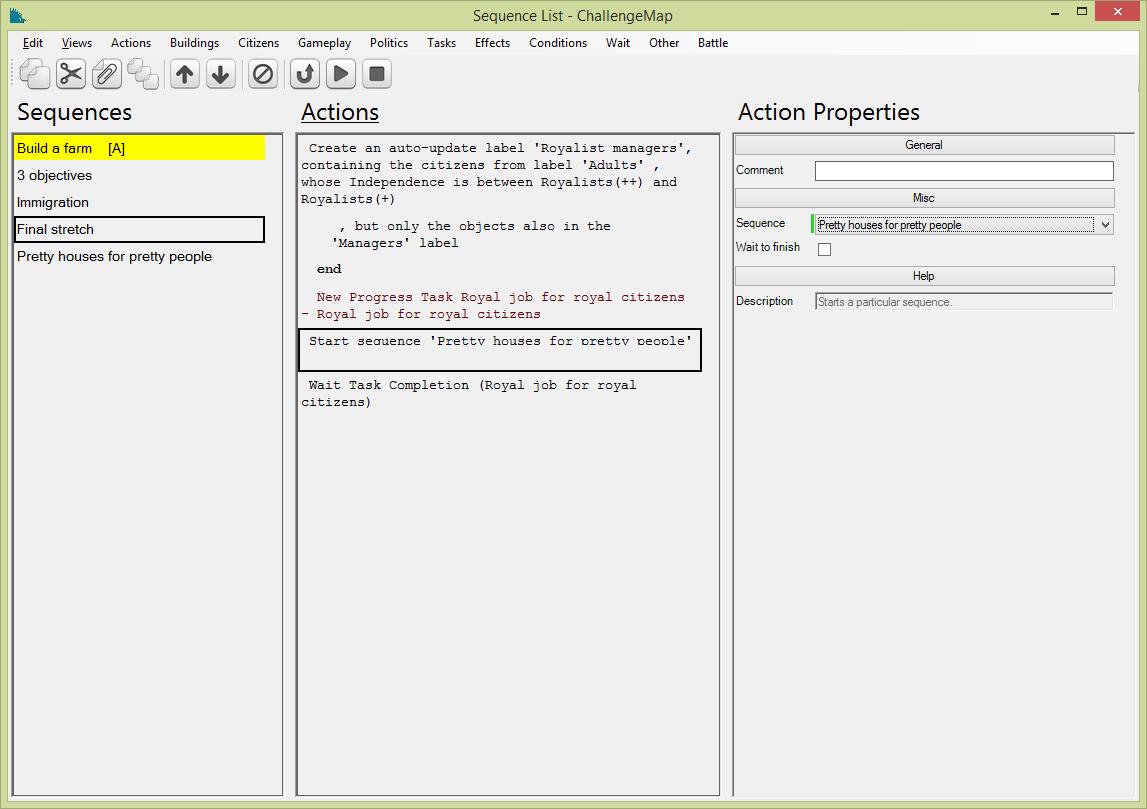The width and height of the screenshot is (1147, 809).
Task: Select the 'Immigration' sequence
Action: click(140, 203)
